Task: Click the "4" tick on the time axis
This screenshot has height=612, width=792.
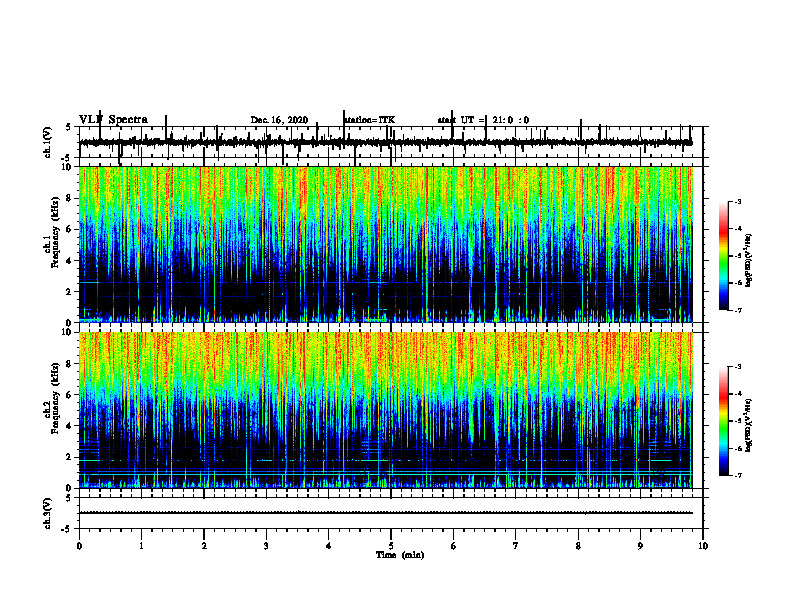Action: pyautogui.click(x=329, y=546)
